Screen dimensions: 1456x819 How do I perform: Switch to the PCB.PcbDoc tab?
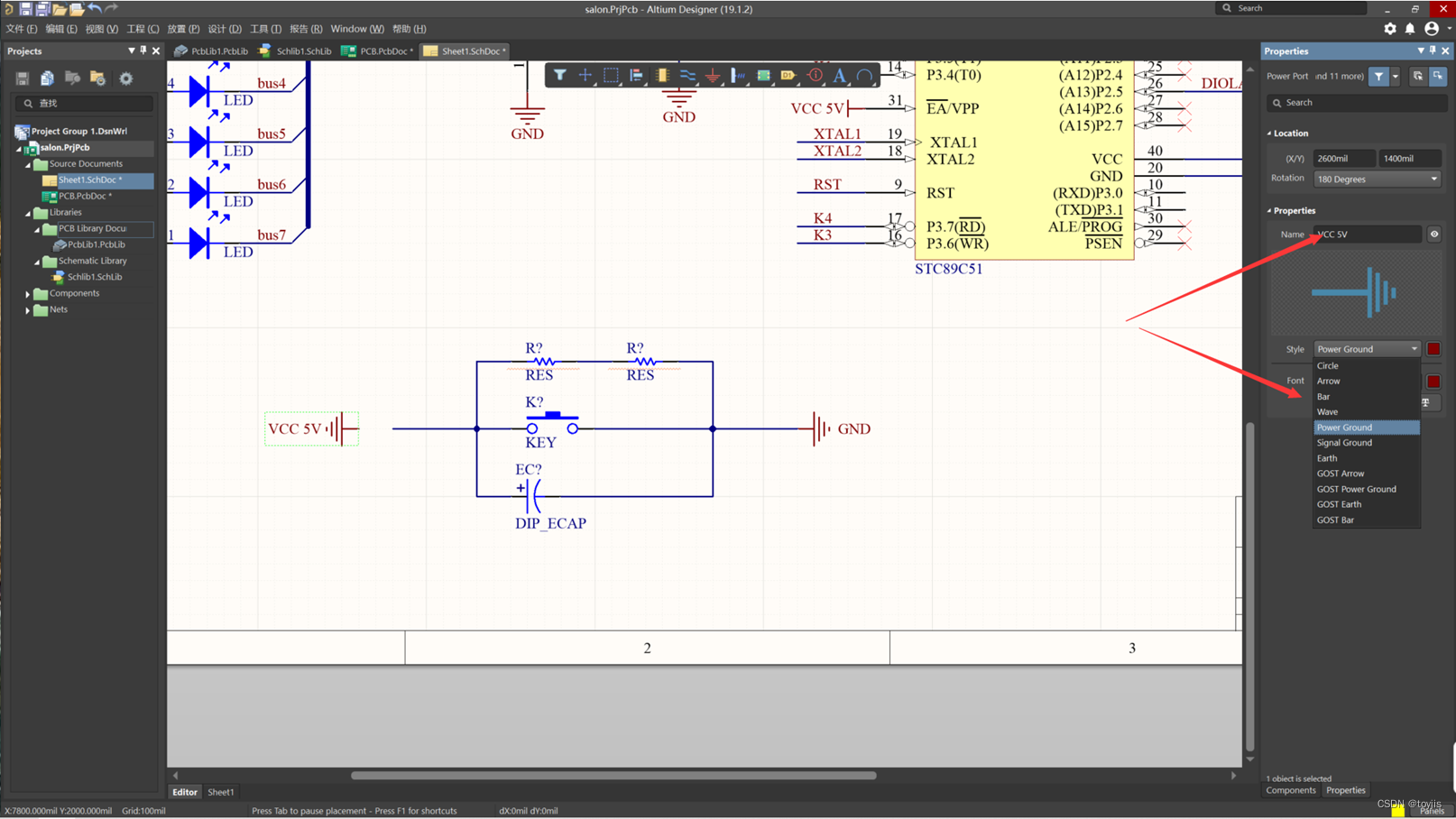pos(378,51)
